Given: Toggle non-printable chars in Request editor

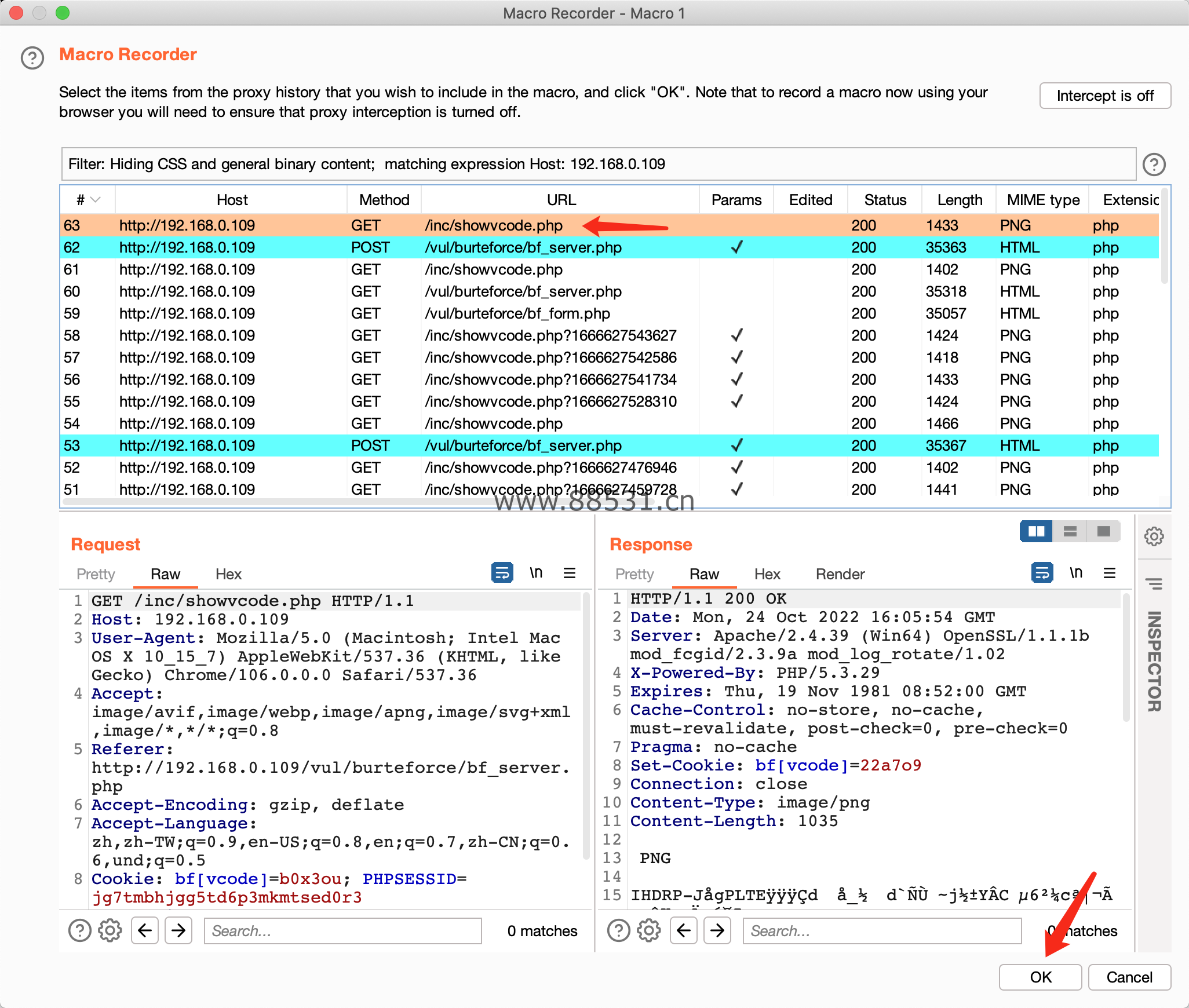Looking at the screenshot, I should [x=536, y=573].
